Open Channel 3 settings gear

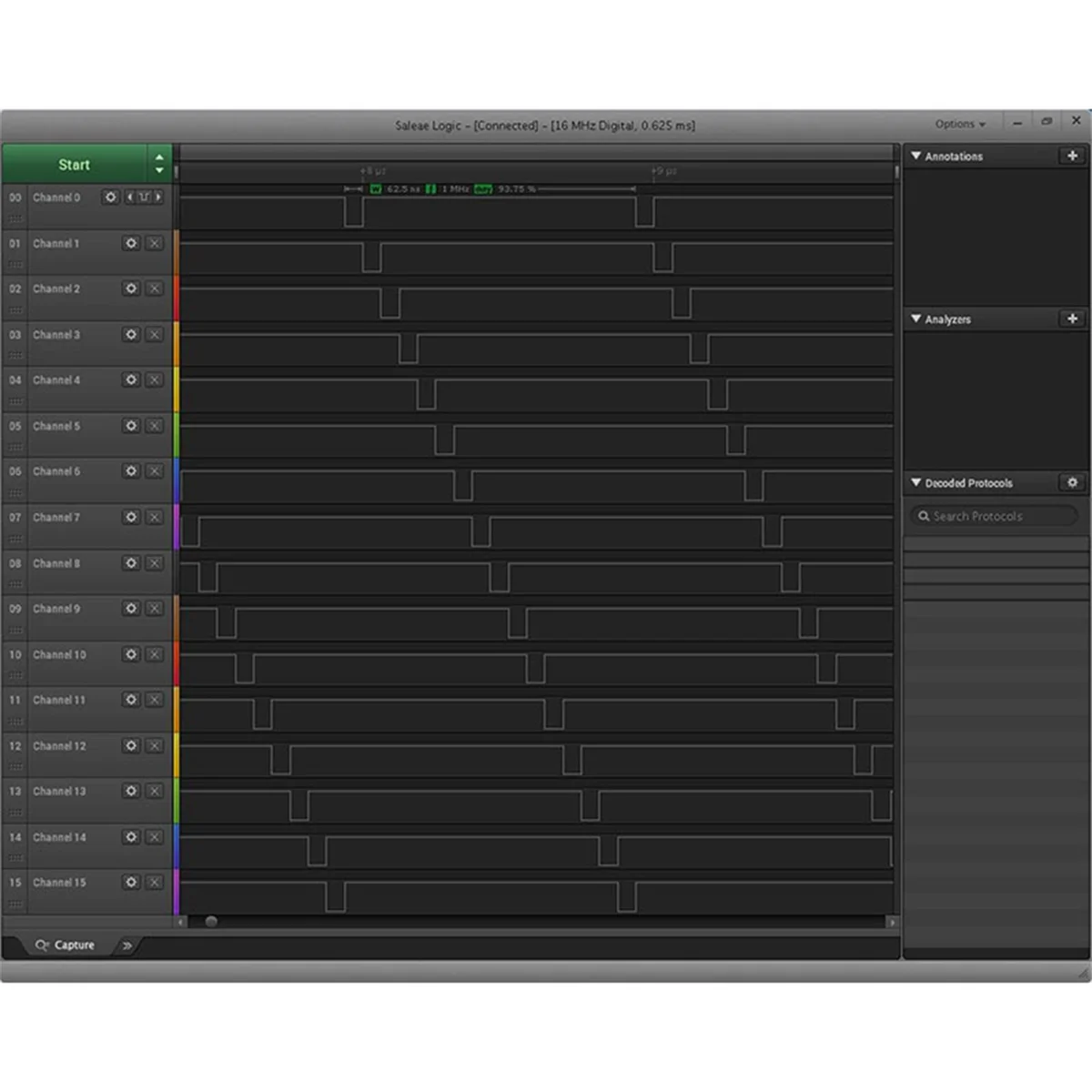131,334
